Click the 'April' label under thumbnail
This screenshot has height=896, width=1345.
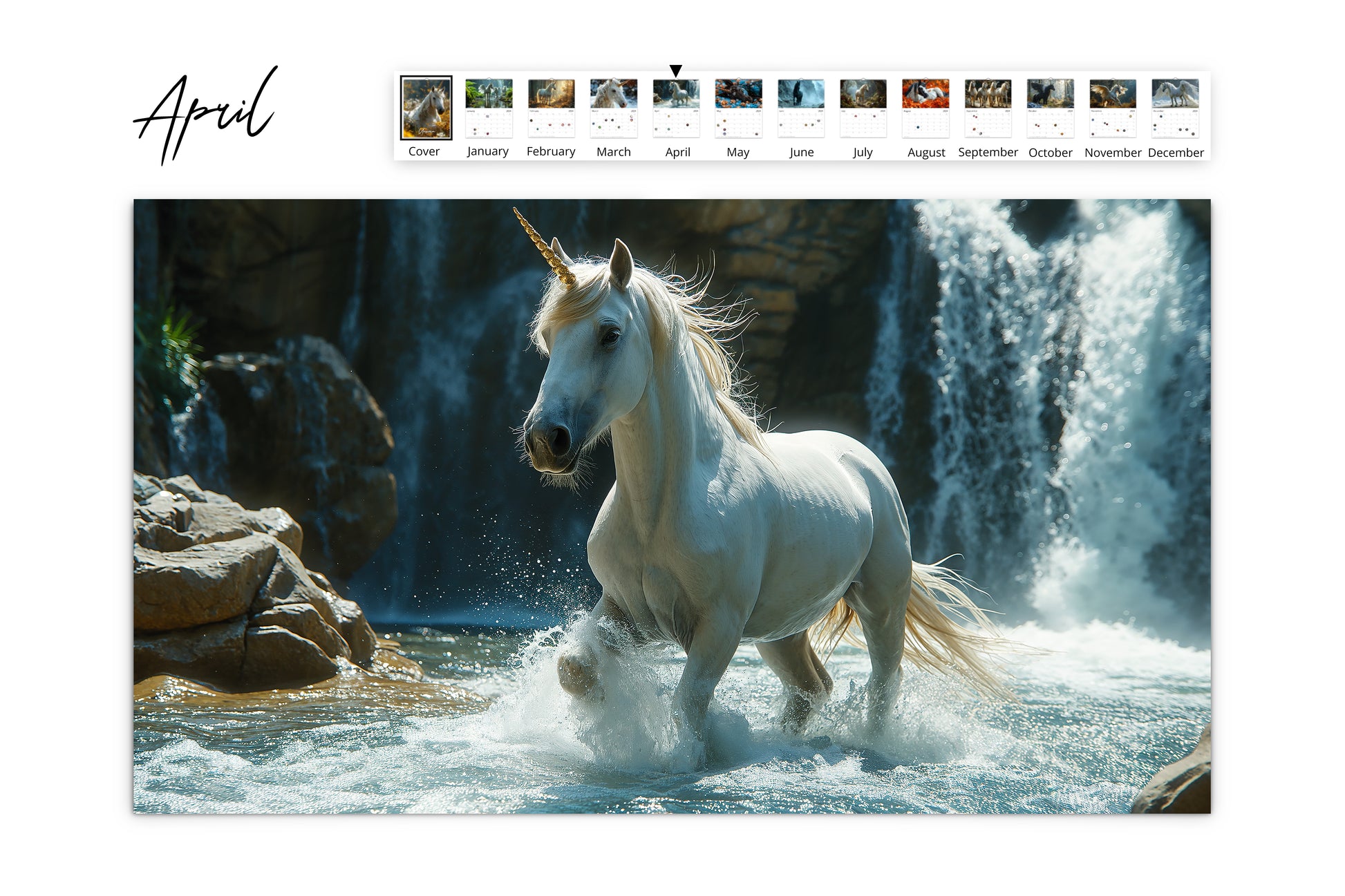tap(677, 152)
